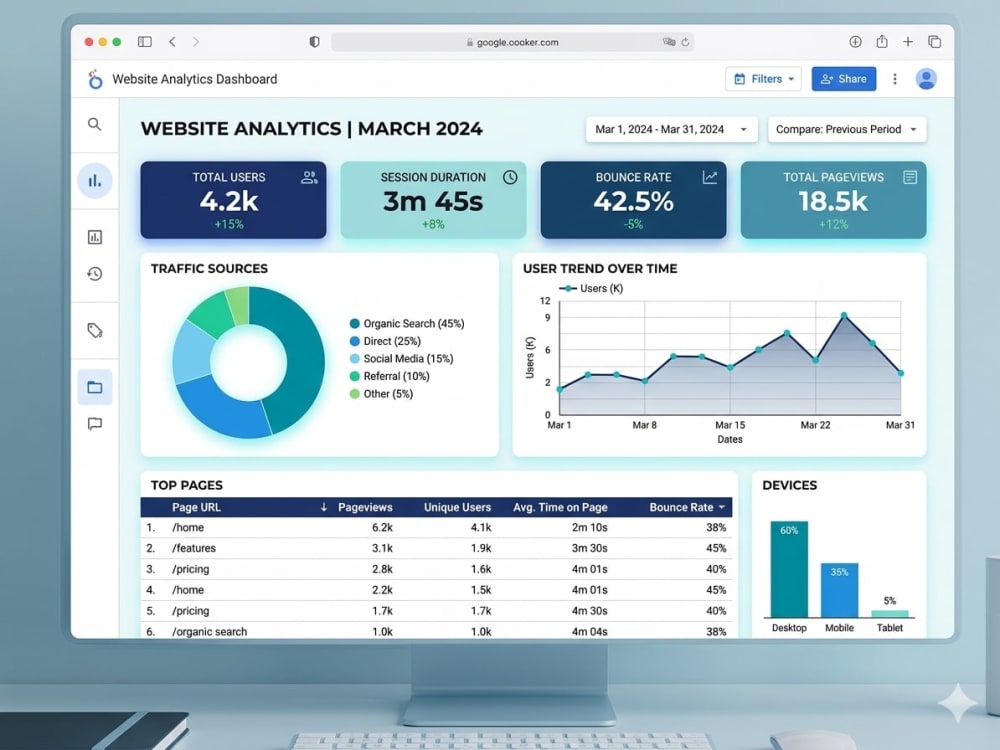The width and height of the screenshot is (1000, 750).
Task: Toggle Other (5%) legend item
Action: point(381,394)
